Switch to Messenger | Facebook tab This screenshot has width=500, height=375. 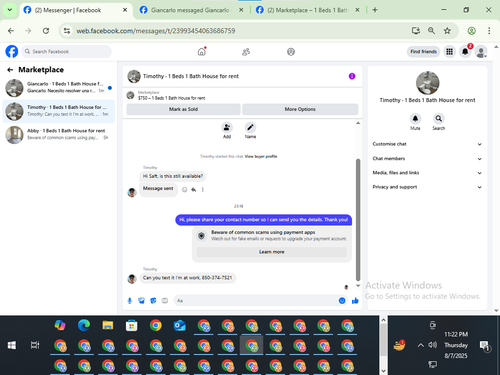pyautogui.click(x=76, y=10)
